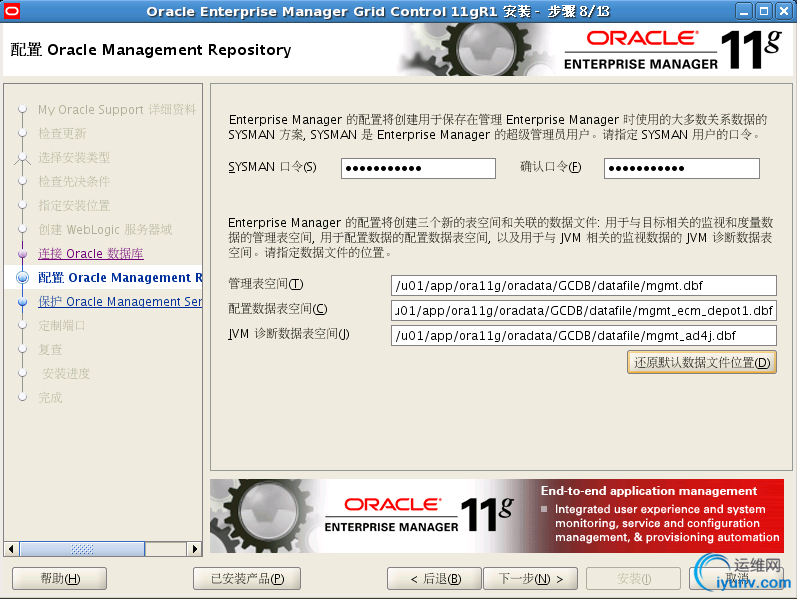Click the 'SYSMAN 口令(S)' label
The height and width of the screenshot is (599, 797).
pos(272,167)
